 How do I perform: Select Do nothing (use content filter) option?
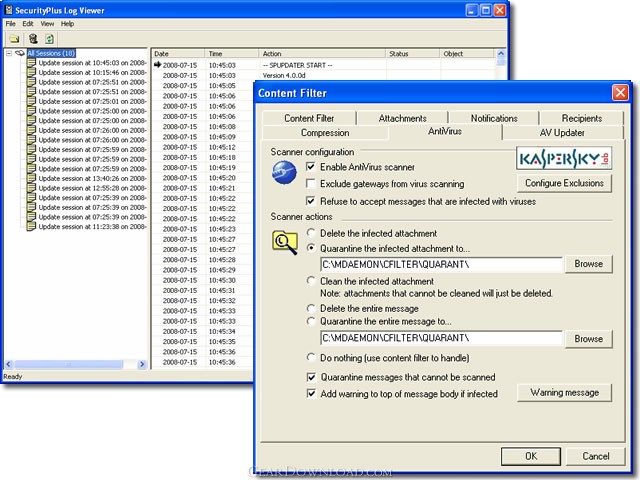pos(311,358)
